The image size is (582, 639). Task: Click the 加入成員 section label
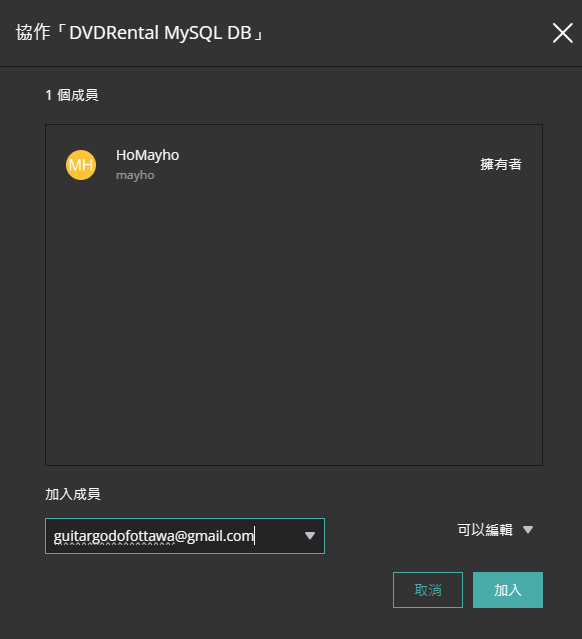point(73,494)
